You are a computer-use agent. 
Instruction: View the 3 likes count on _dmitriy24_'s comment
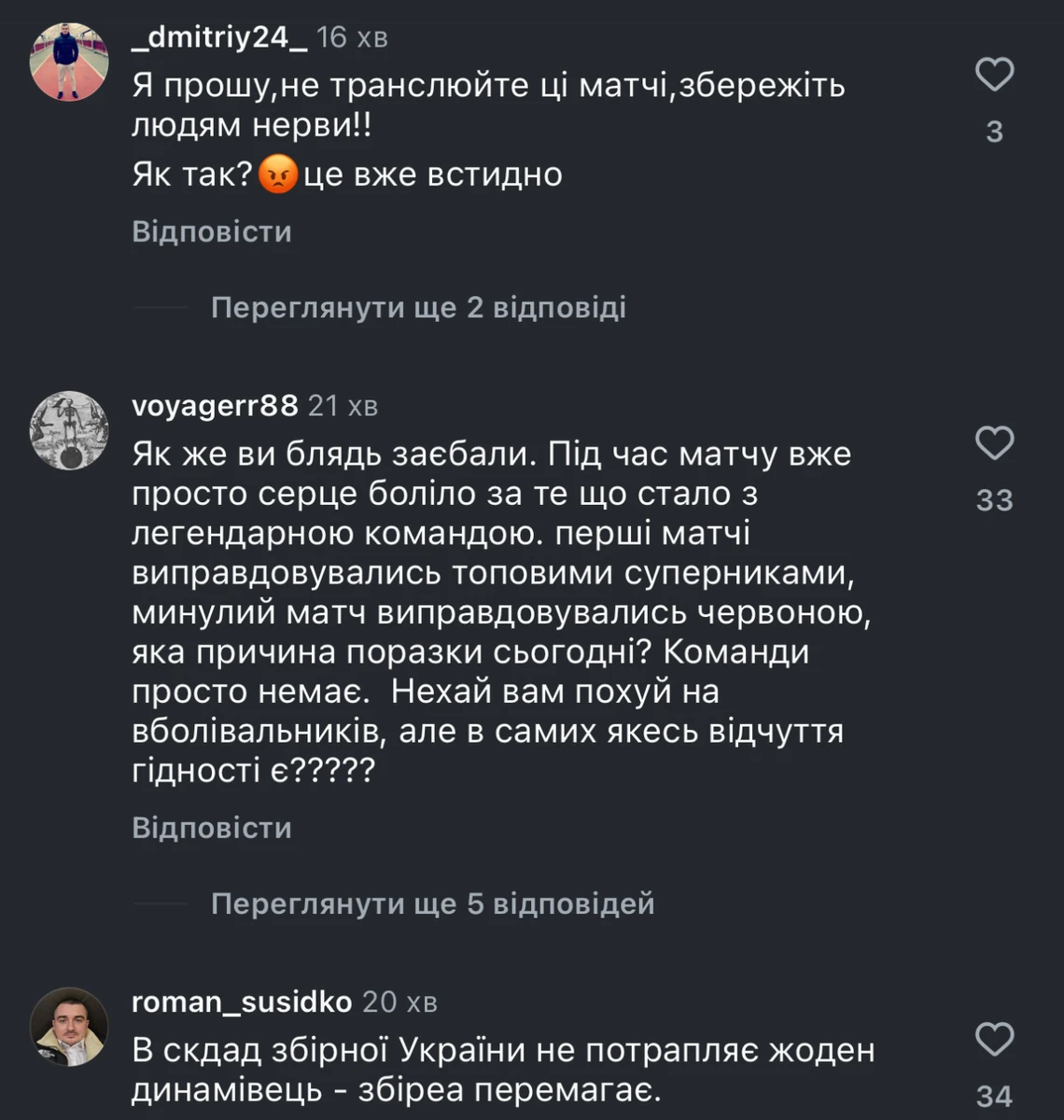(994, 132)
